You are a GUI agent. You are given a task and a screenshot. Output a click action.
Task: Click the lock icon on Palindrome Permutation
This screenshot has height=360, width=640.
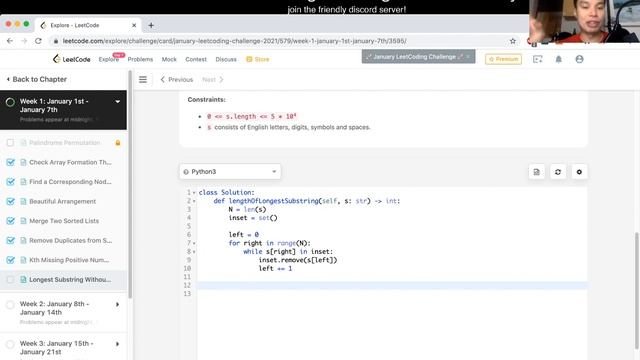pos(118,143)
